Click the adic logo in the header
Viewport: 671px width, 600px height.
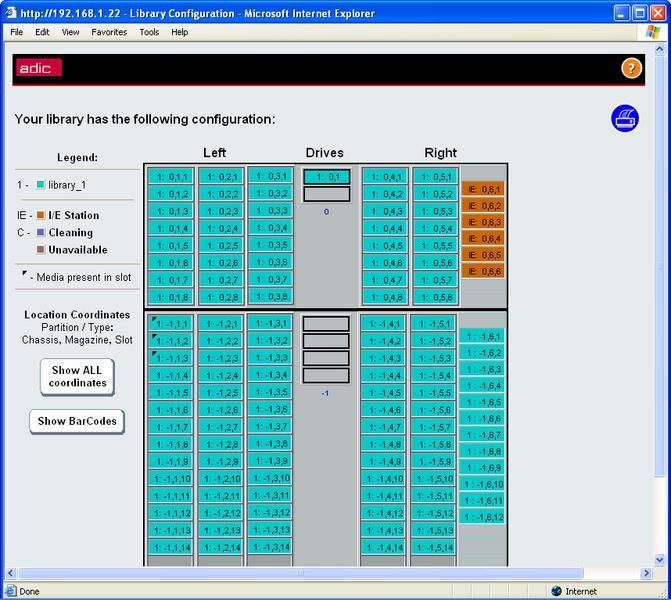tap(39, 68)
